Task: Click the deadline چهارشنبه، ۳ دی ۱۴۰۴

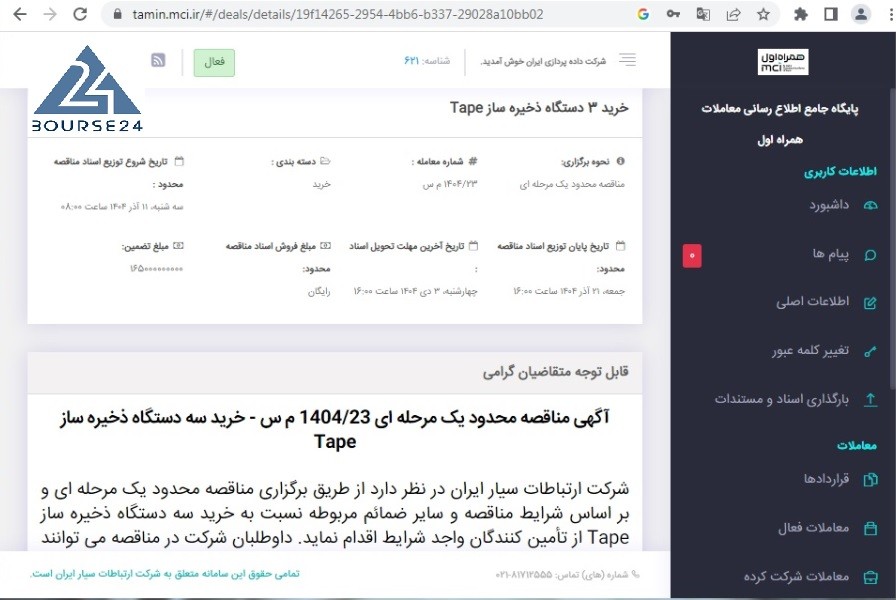Action: pyautogui.click(x=415, y=291)
